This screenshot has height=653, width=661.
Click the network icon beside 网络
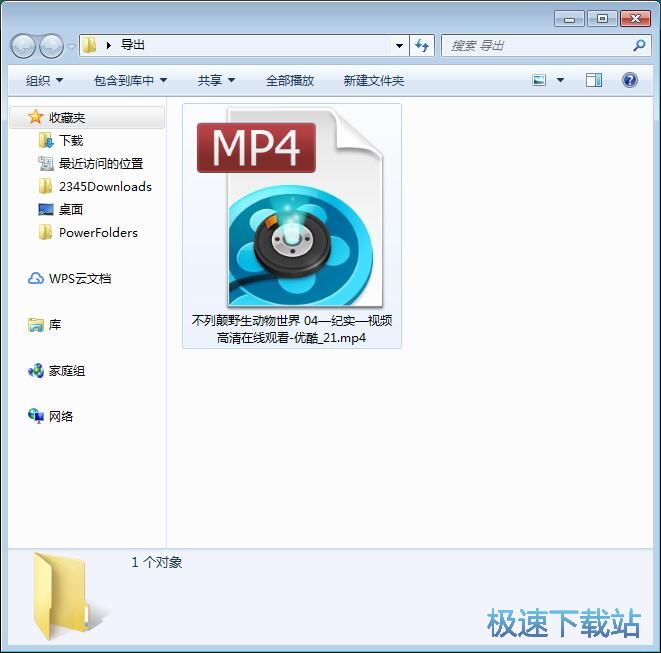(x=36, y=416)
